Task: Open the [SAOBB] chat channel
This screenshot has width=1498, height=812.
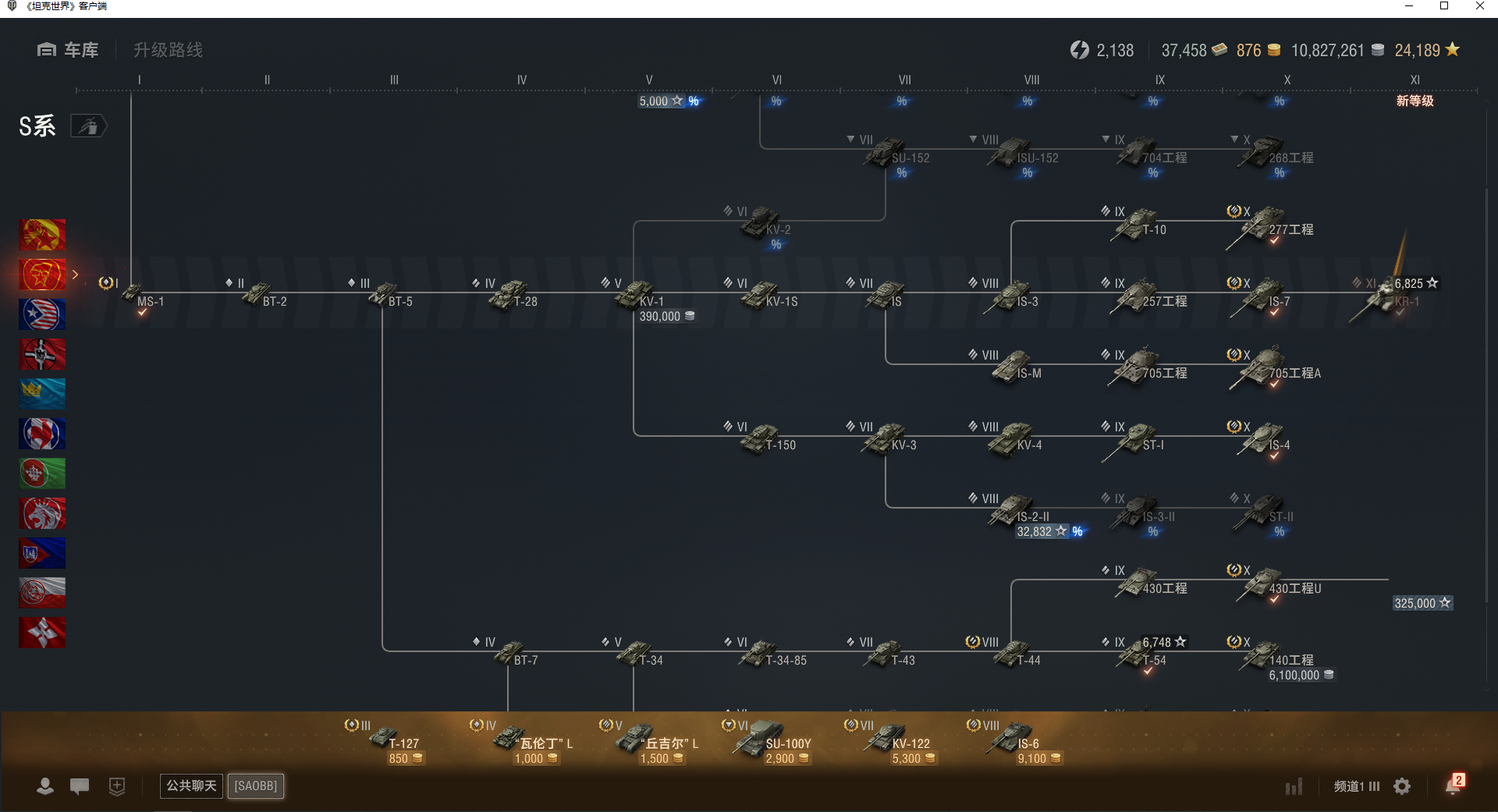Action: [256, 785]
